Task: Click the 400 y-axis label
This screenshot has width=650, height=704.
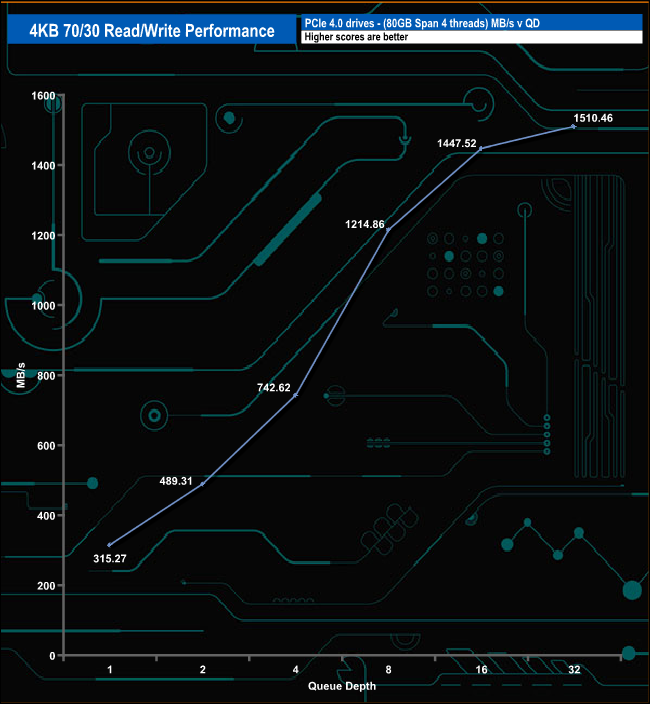Action: (46, 516)
